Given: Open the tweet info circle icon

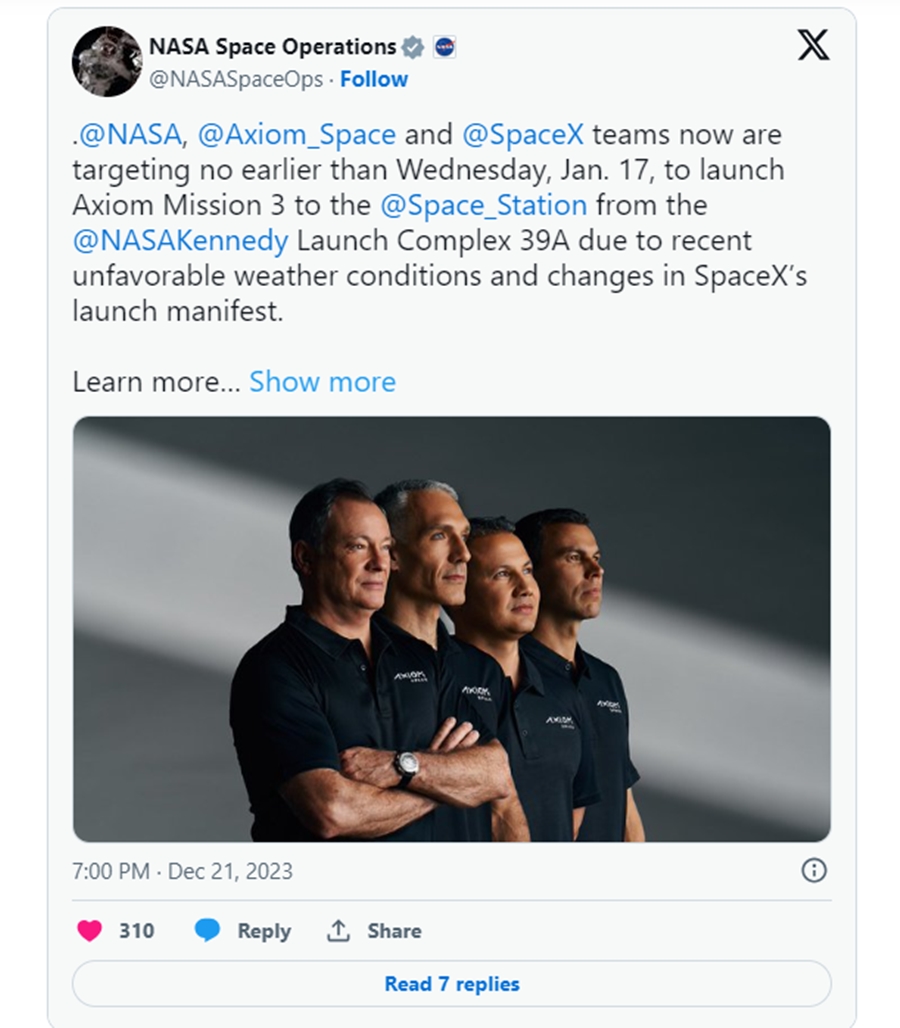Looking at the screenshot, I should 814,871.
